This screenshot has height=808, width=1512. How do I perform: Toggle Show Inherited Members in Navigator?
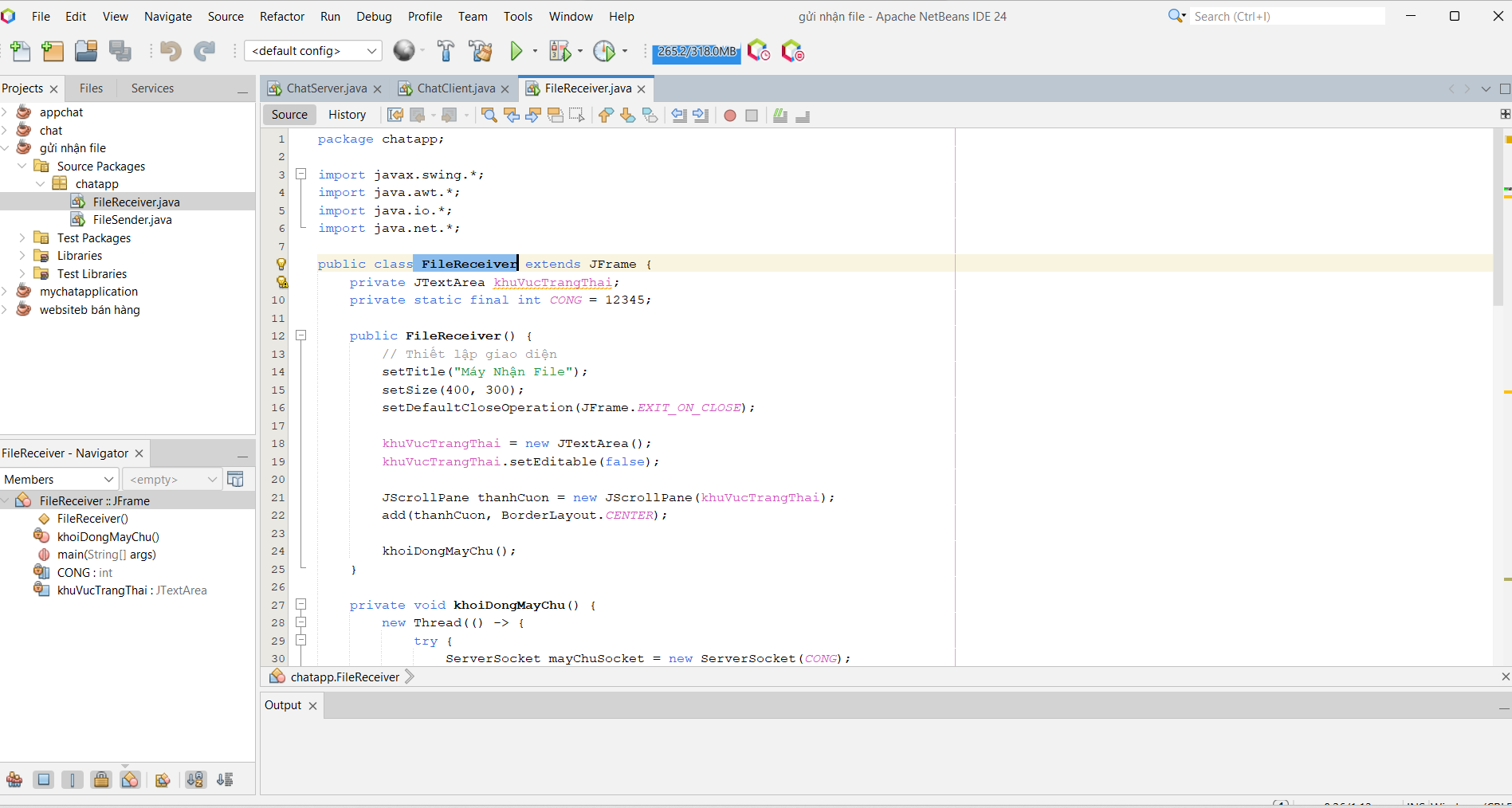14,780
